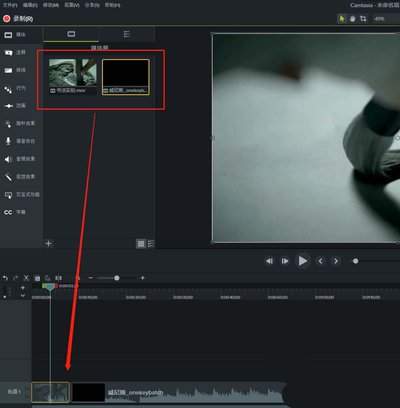400x408 pixels.
Task: Open the Share menu
Action: pyautogui.click(x=92, y=5)
